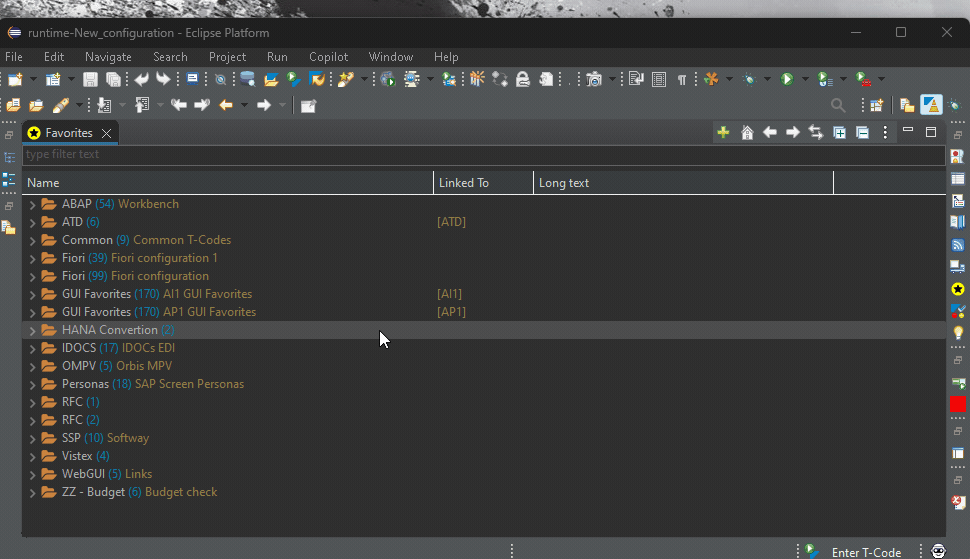The width and height of the screenshot is (970, 559).
Task: Click the status bar robot face icon
Action: tap(938, 552)
